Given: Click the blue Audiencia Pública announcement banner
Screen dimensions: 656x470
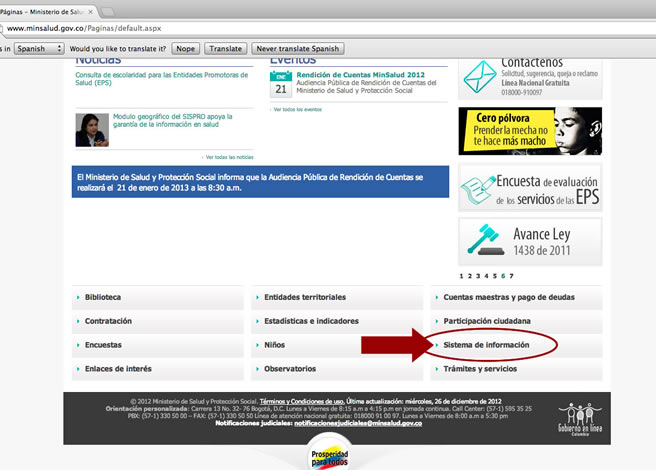Looking at the screenshot, I should tap(260, 182).
